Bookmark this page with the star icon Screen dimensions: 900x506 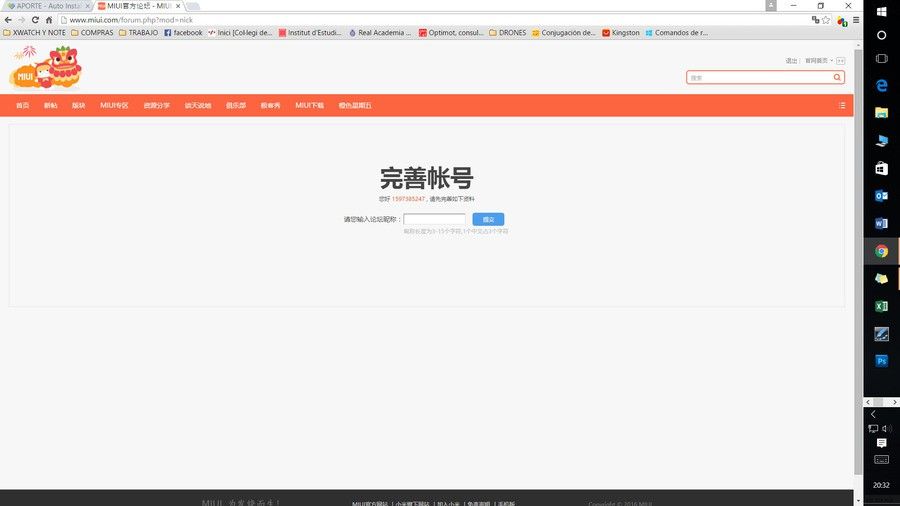[826, 20]
